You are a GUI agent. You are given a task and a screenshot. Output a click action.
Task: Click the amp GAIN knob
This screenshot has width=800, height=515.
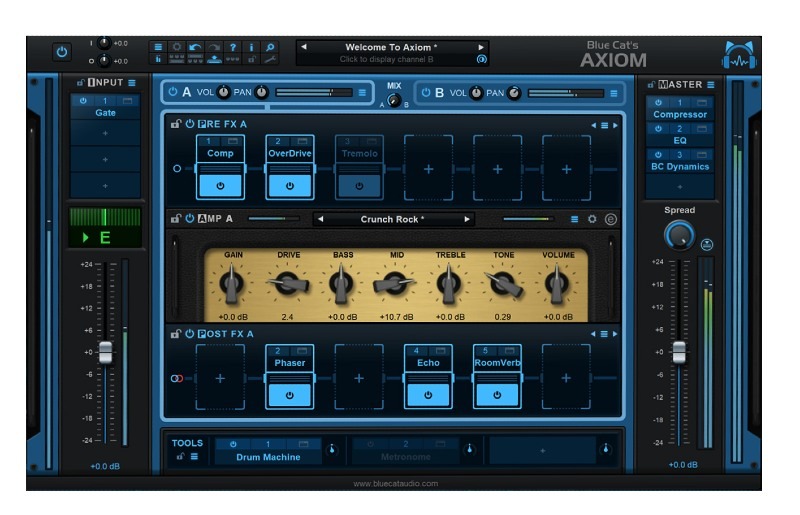click(x=231, y=284)
